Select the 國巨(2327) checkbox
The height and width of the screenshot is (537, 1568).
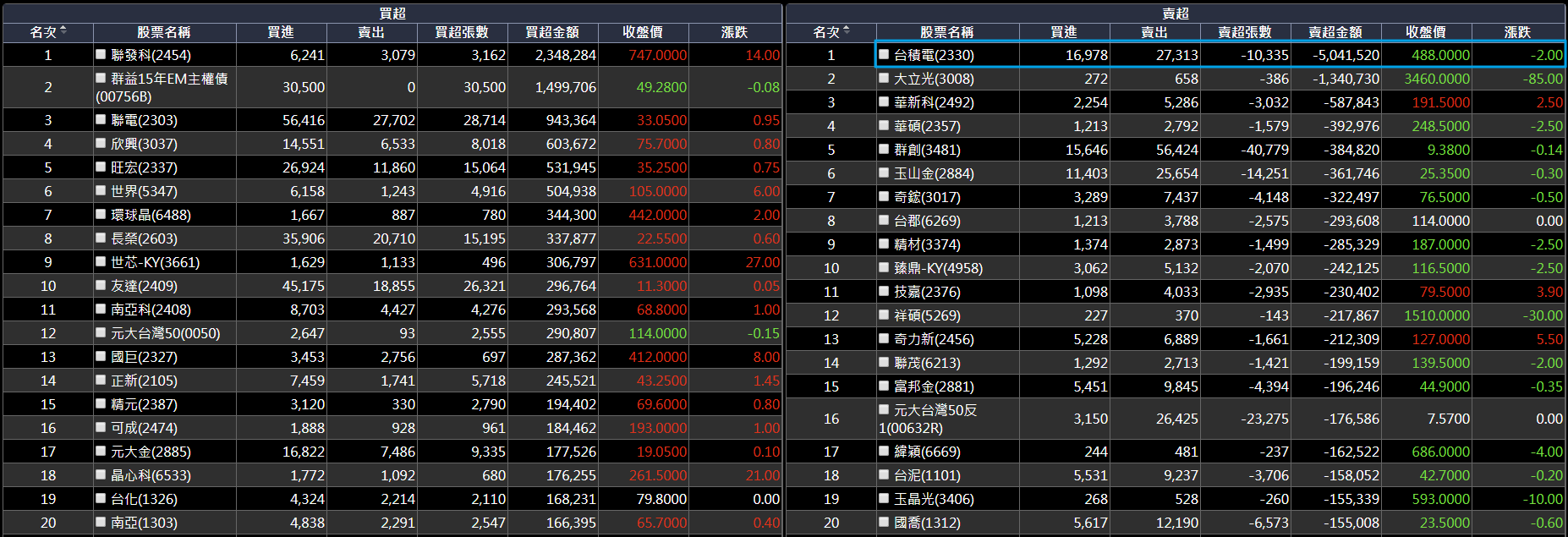click(101, 356)
